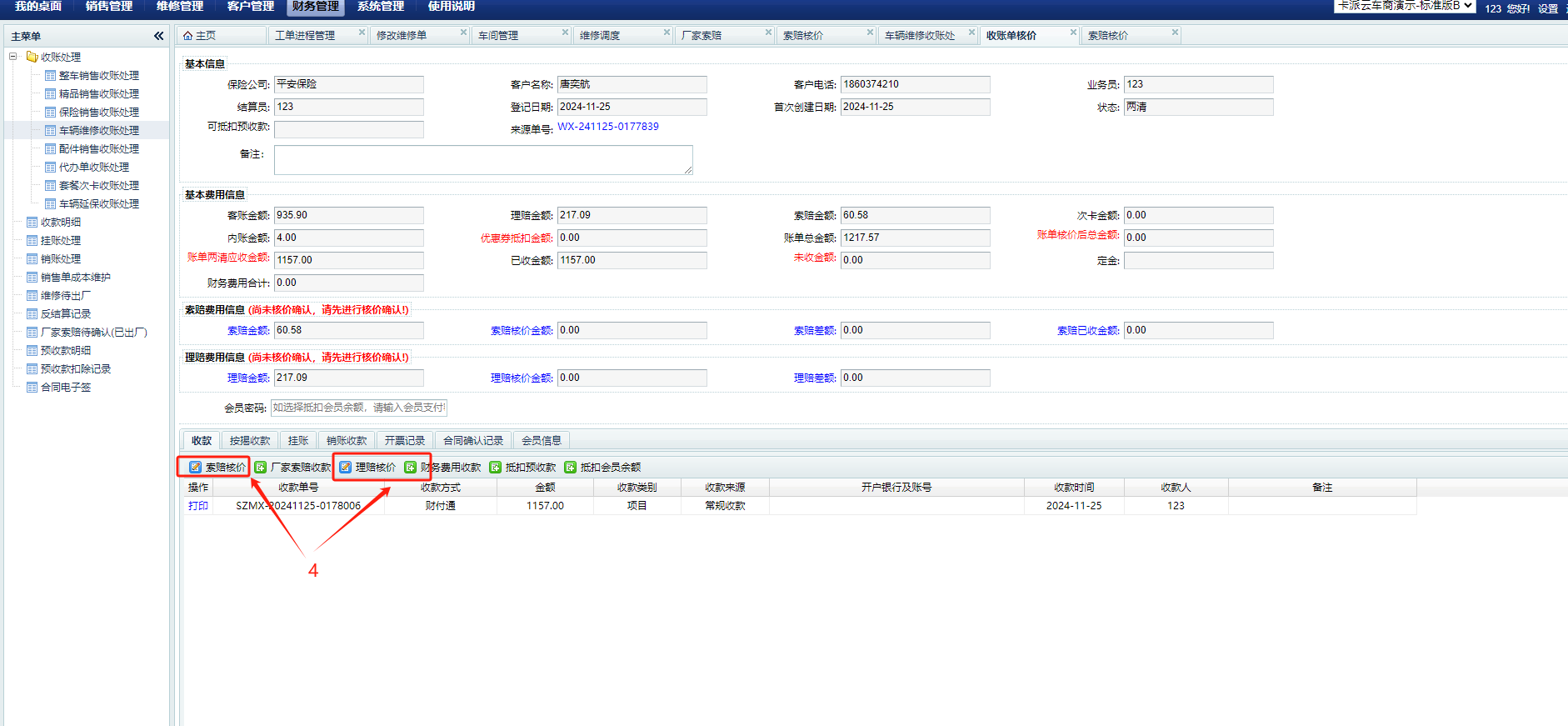1568x726 pixels.
Task: Close the 厂家索赔 tab
Action: pyautogui.click(x=768, y=33)
